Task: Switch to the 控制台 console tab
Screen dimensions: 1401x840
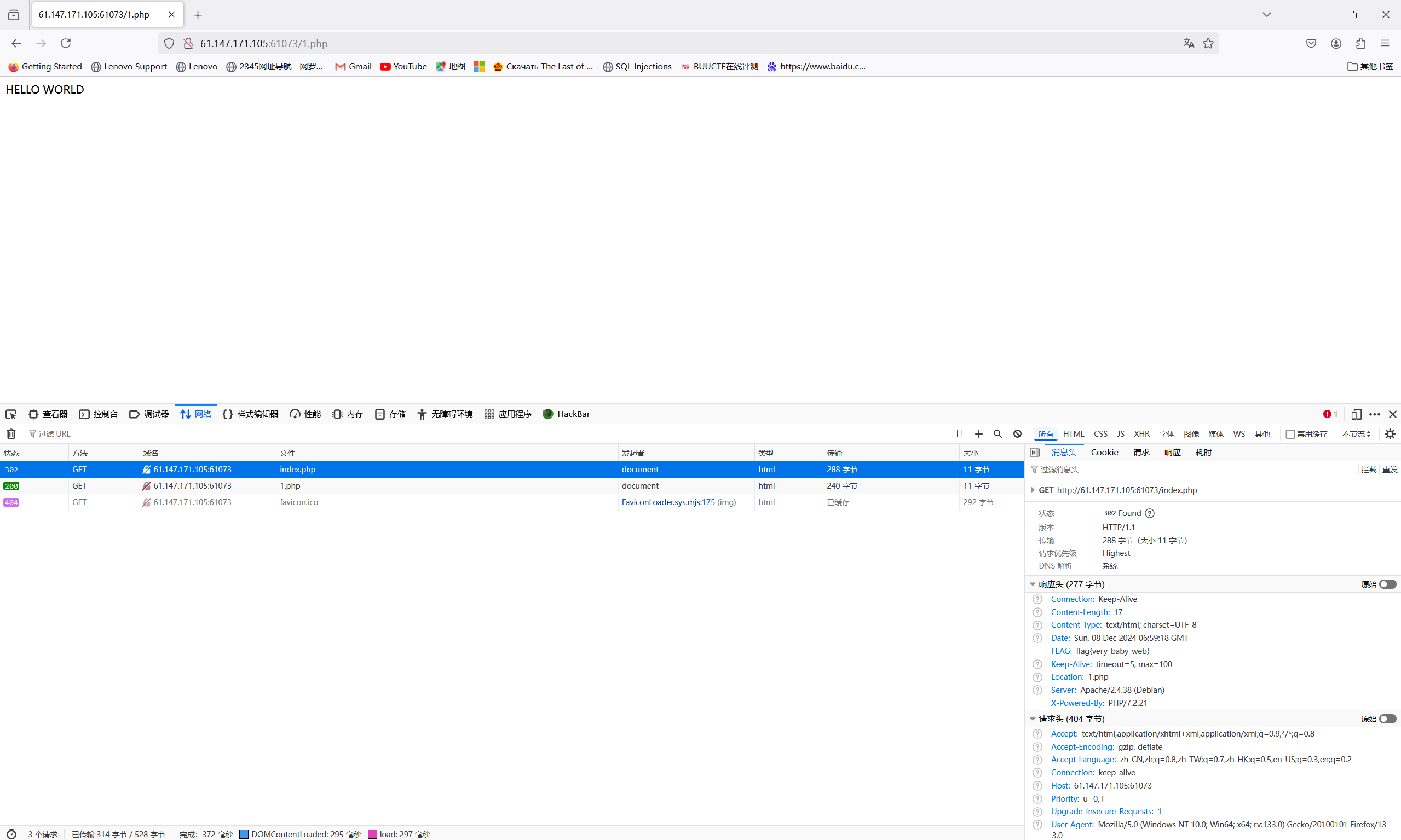Action: (99, 414)
